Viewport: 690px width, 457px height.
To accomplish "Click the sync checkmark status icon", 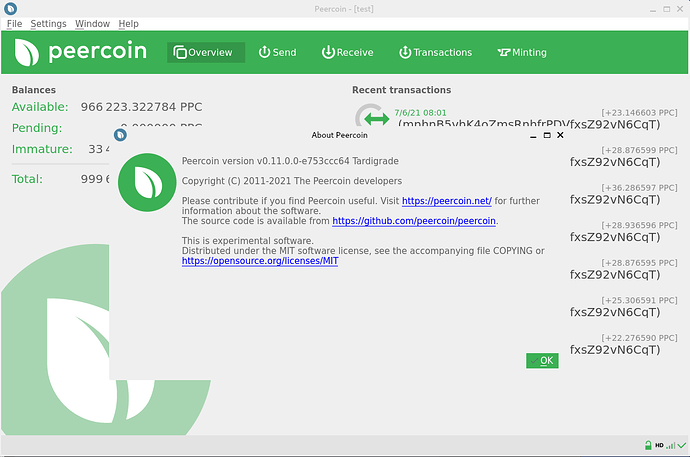I will pyautogui.click(x=682, y=445).
